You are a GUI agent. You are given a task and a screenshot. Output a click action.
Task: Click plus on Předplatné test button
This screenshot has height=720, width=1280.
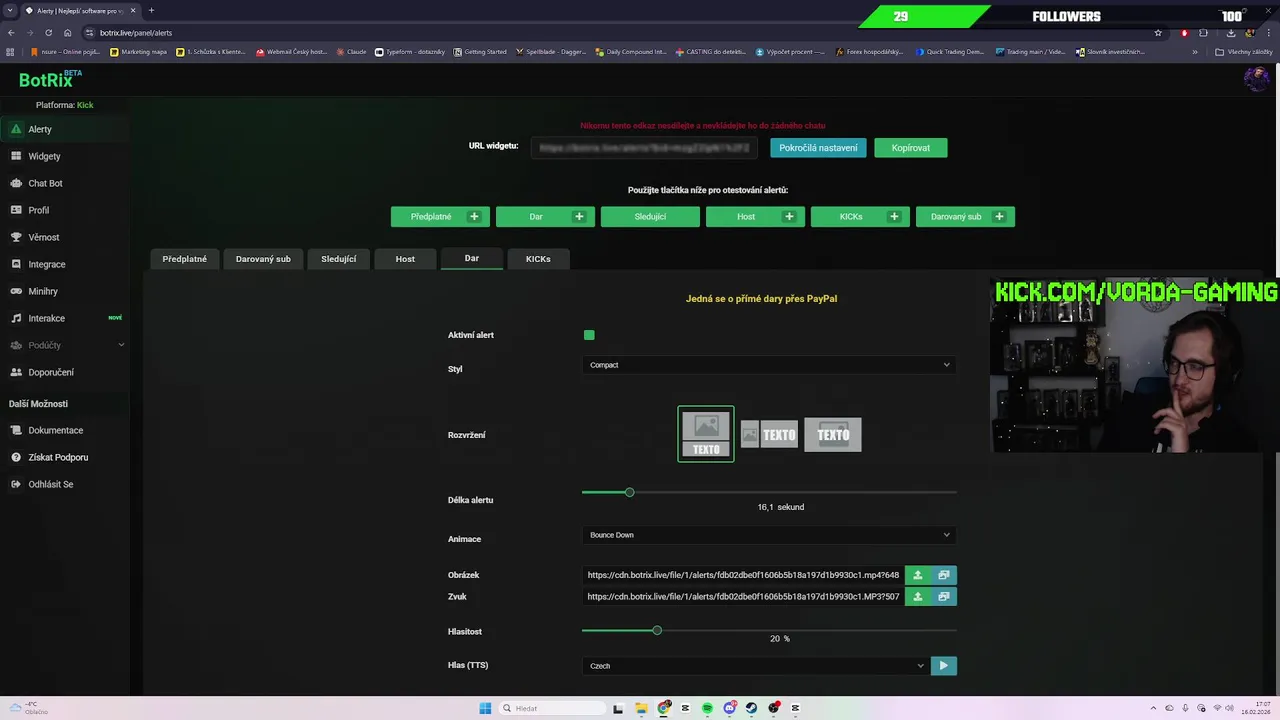(x=474, y=216)
